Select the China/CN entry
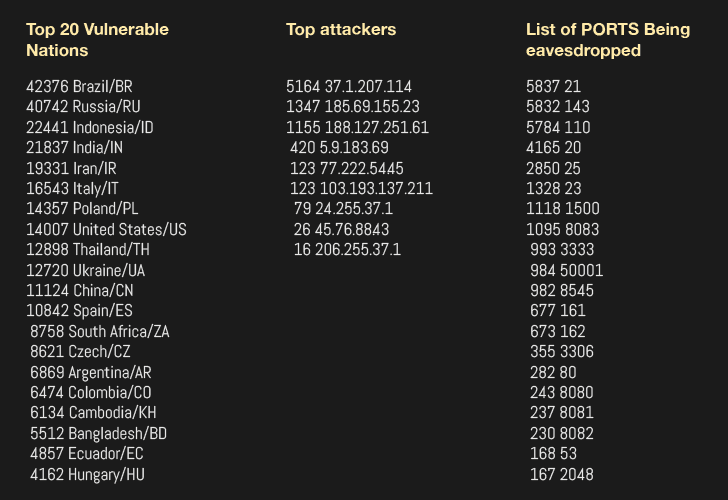 point(81,290)
